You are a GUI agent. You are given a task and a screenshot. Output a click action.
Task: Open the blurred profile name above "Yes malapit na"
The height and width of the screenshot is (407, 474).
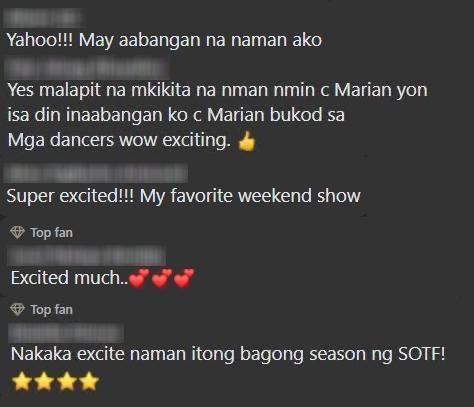pyautogui.click(x=87, y=68)
